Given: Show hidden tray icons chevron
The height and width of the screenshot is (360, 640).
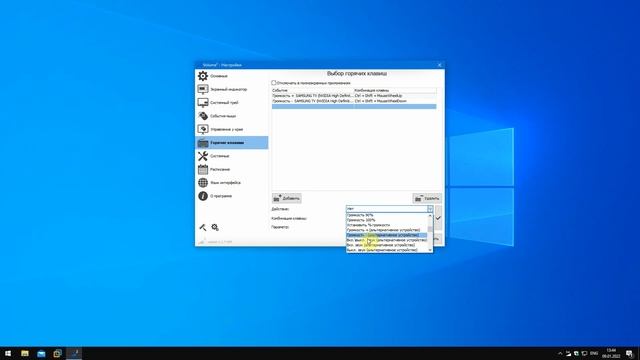Looking at the screenshot, I should click(560, 353).
